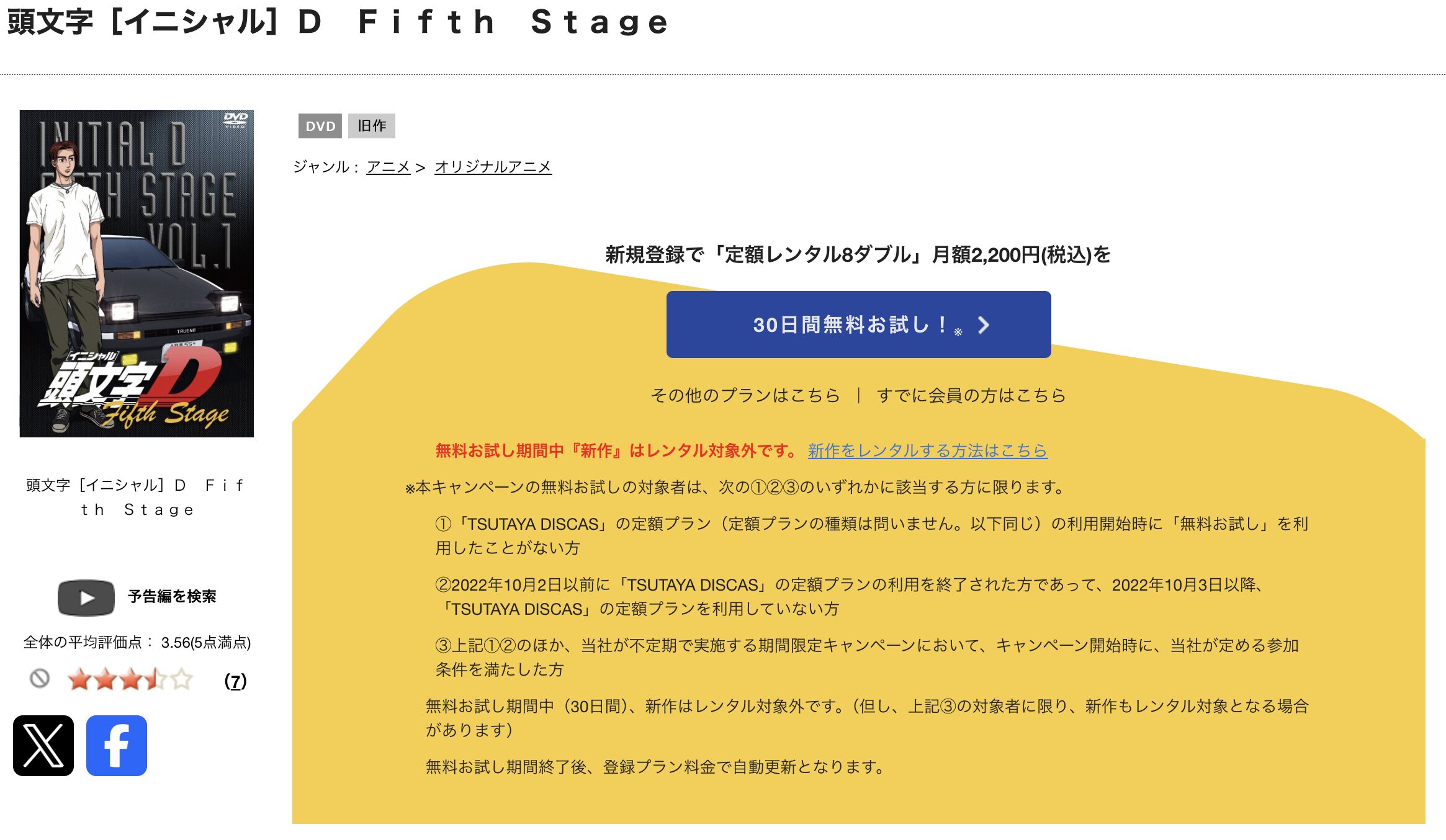Clear rating with the no-rating circle icon
The height and width of the screenshot is (840, 1446).
click(x=40, y=679)
